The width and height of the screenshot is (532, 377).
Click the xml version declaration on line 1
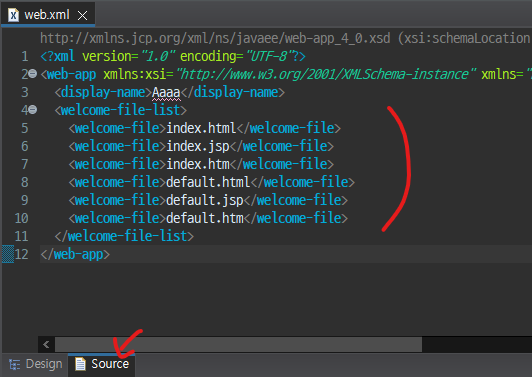click(x=173, y=56)
